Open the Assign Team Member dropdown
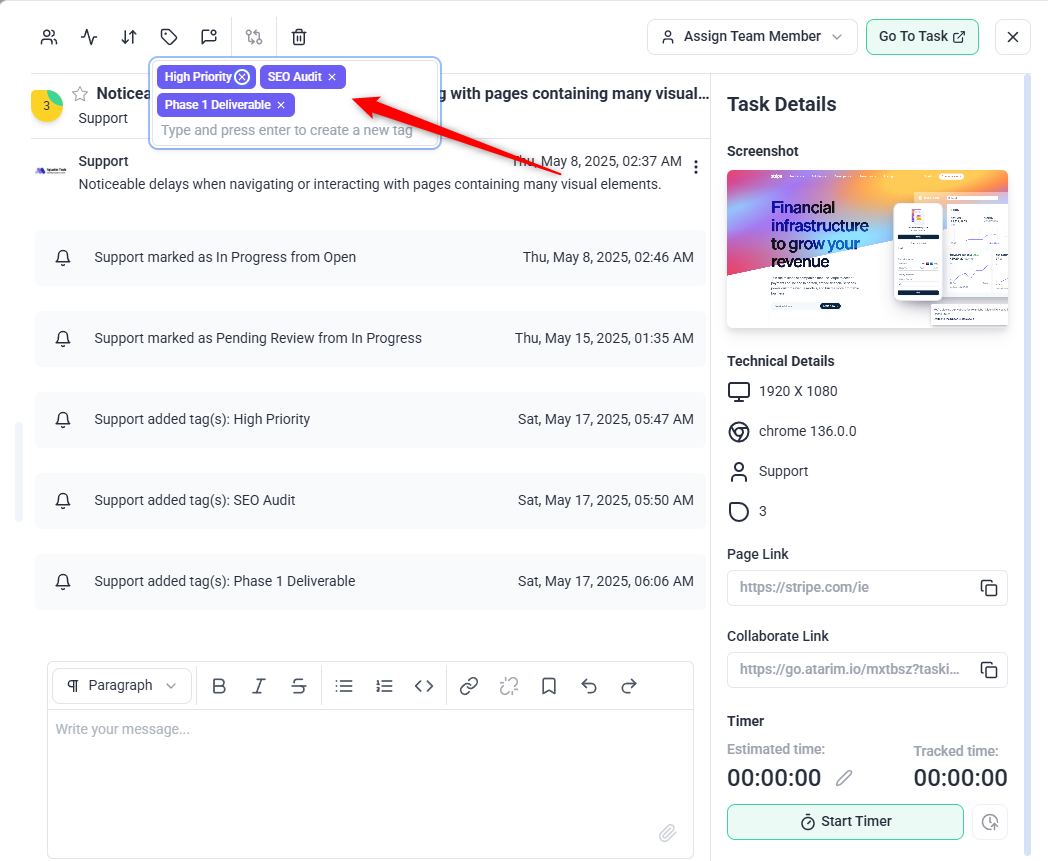This screenshot has height=861, width=1048. coord(752,37)
